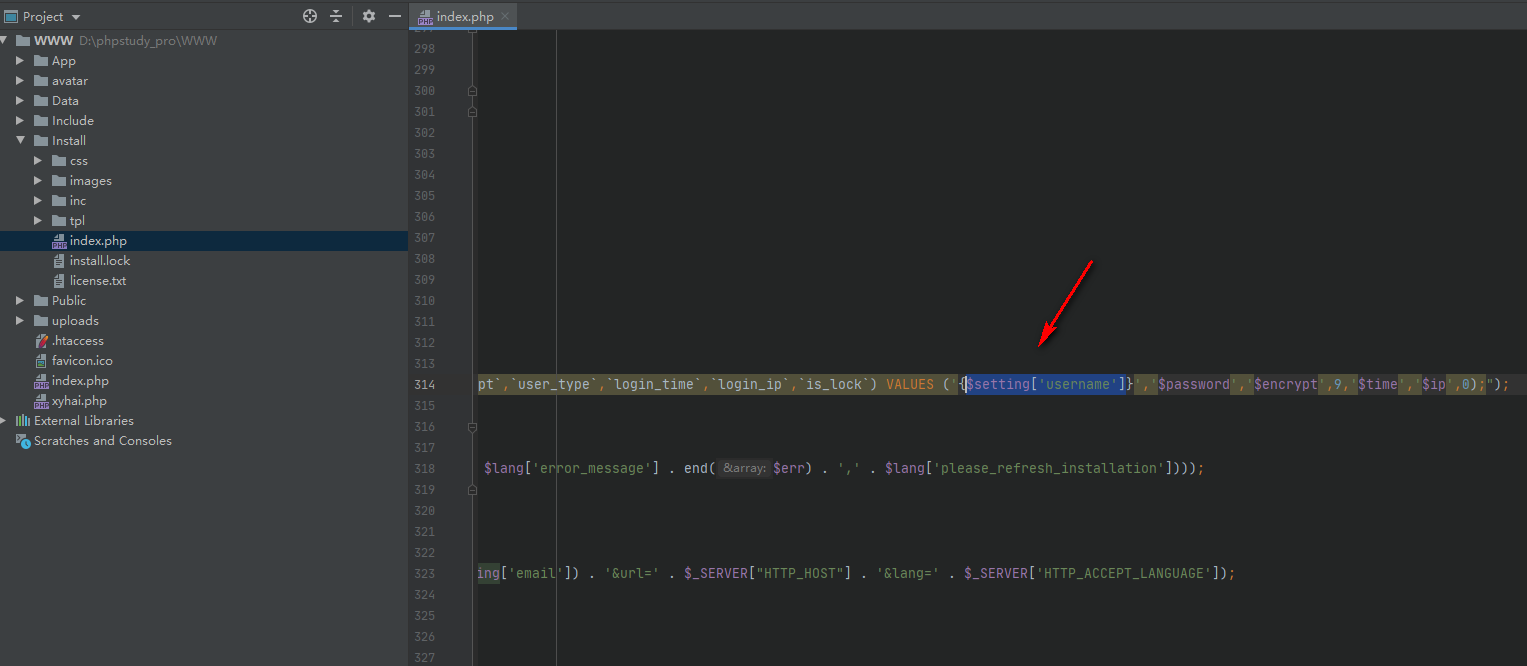This screenshot has width=1527, height=666.
Task: Close the index.php editor tab
Action: [x=505, y=16]
